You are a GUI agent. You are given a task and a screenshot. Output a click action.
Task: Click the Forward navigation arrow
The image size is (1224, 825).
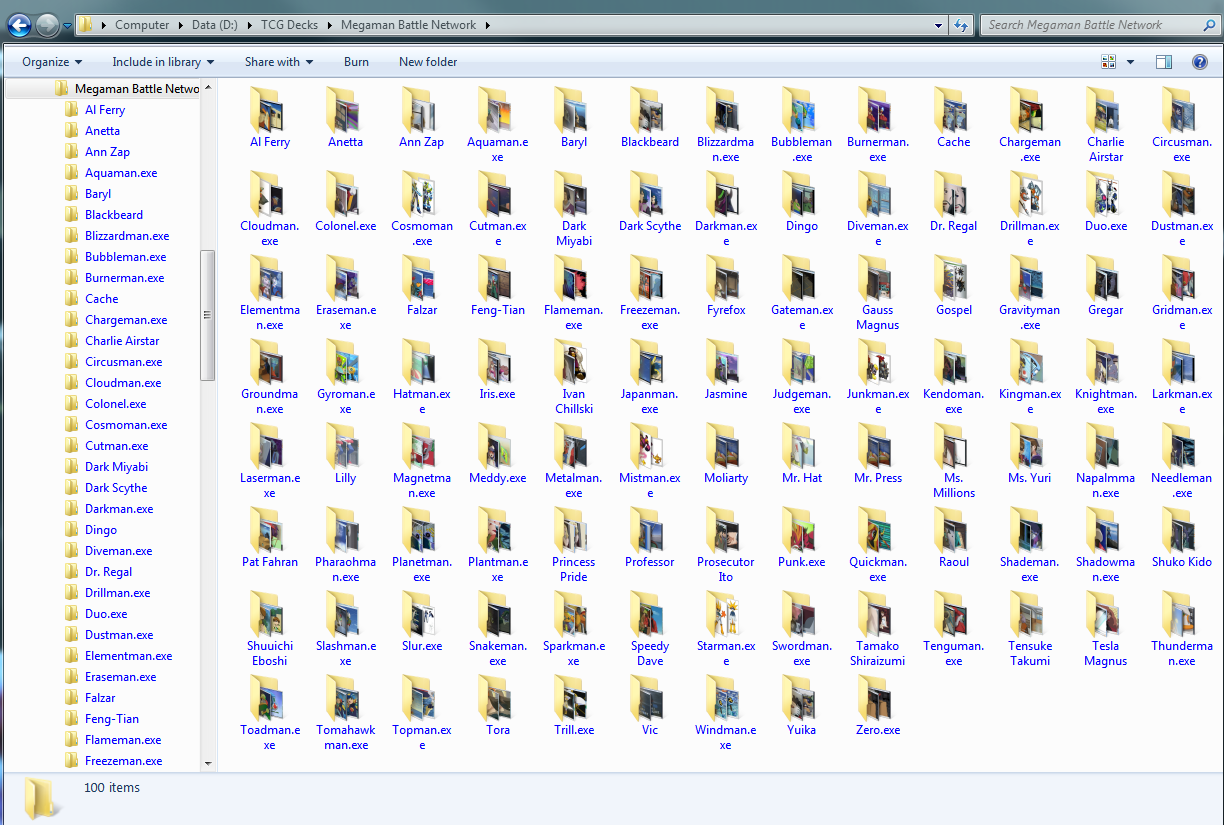[47, 25]
